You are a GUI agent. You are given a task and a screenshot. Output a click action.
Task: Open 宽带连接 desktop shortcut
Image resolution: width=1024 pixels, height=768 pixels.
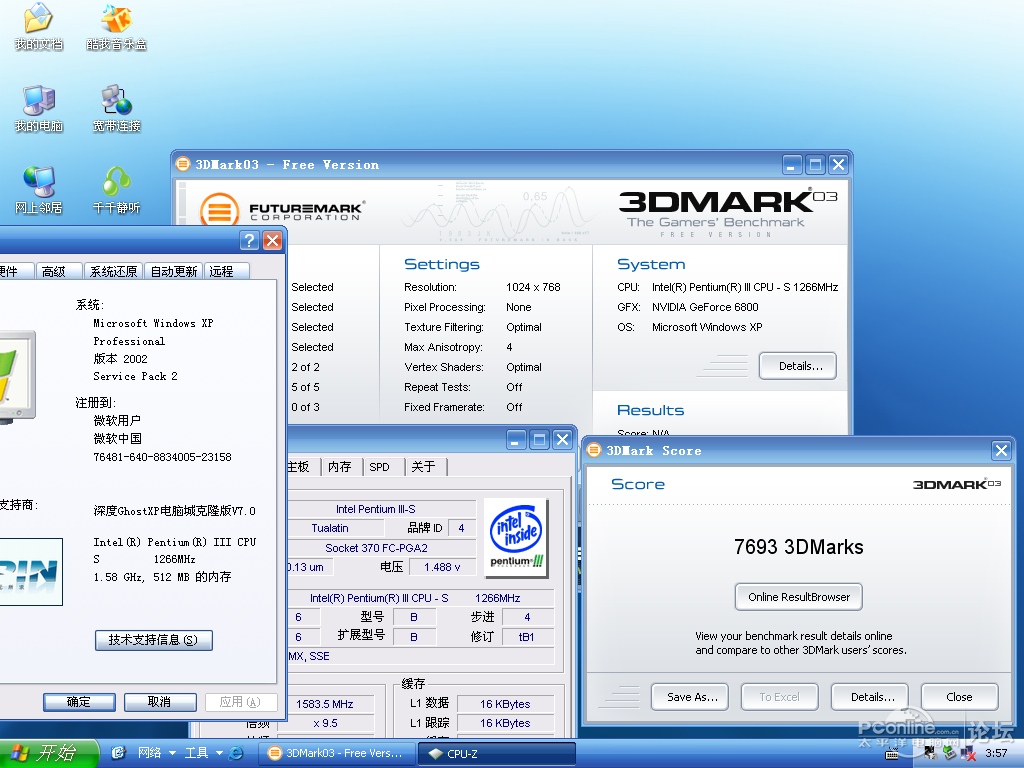pyautogui.click(x=116, y=100)
